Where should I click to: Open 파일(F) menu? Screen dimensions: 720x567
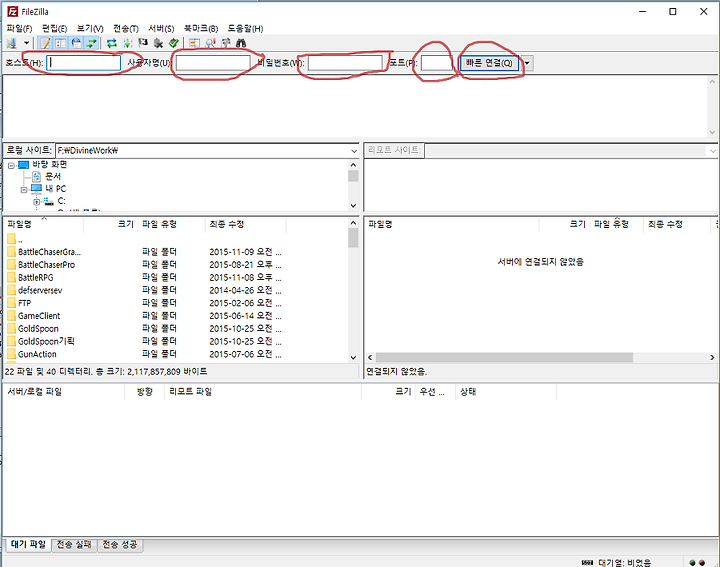[x=19, y=28]
